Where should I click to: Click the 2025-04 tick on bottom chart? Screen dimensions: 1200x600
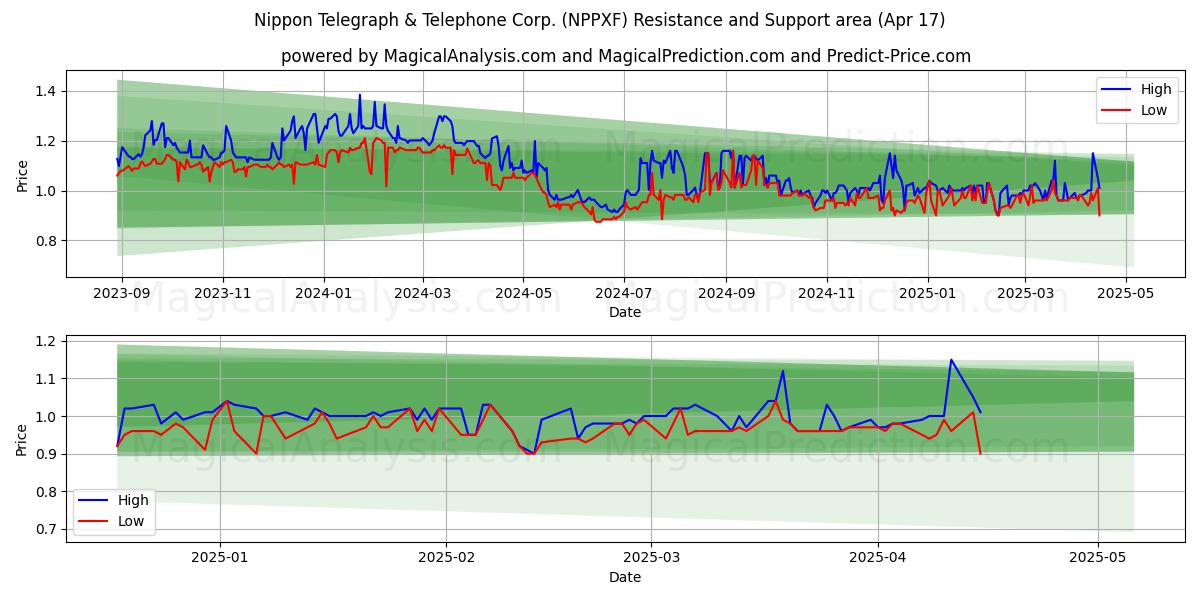pyautogui.click(x=879, y=558)
